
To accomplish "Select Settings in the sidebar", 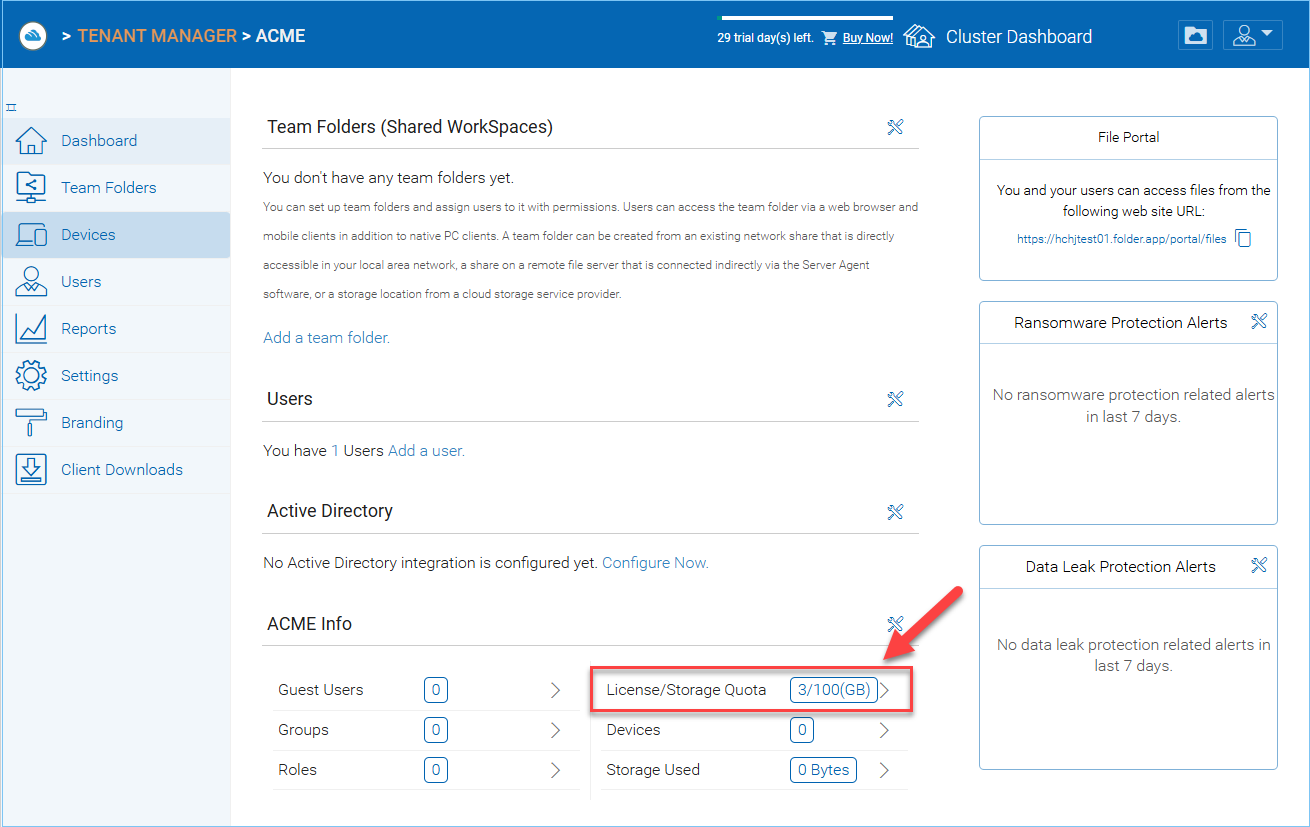I will coord(116,376).
